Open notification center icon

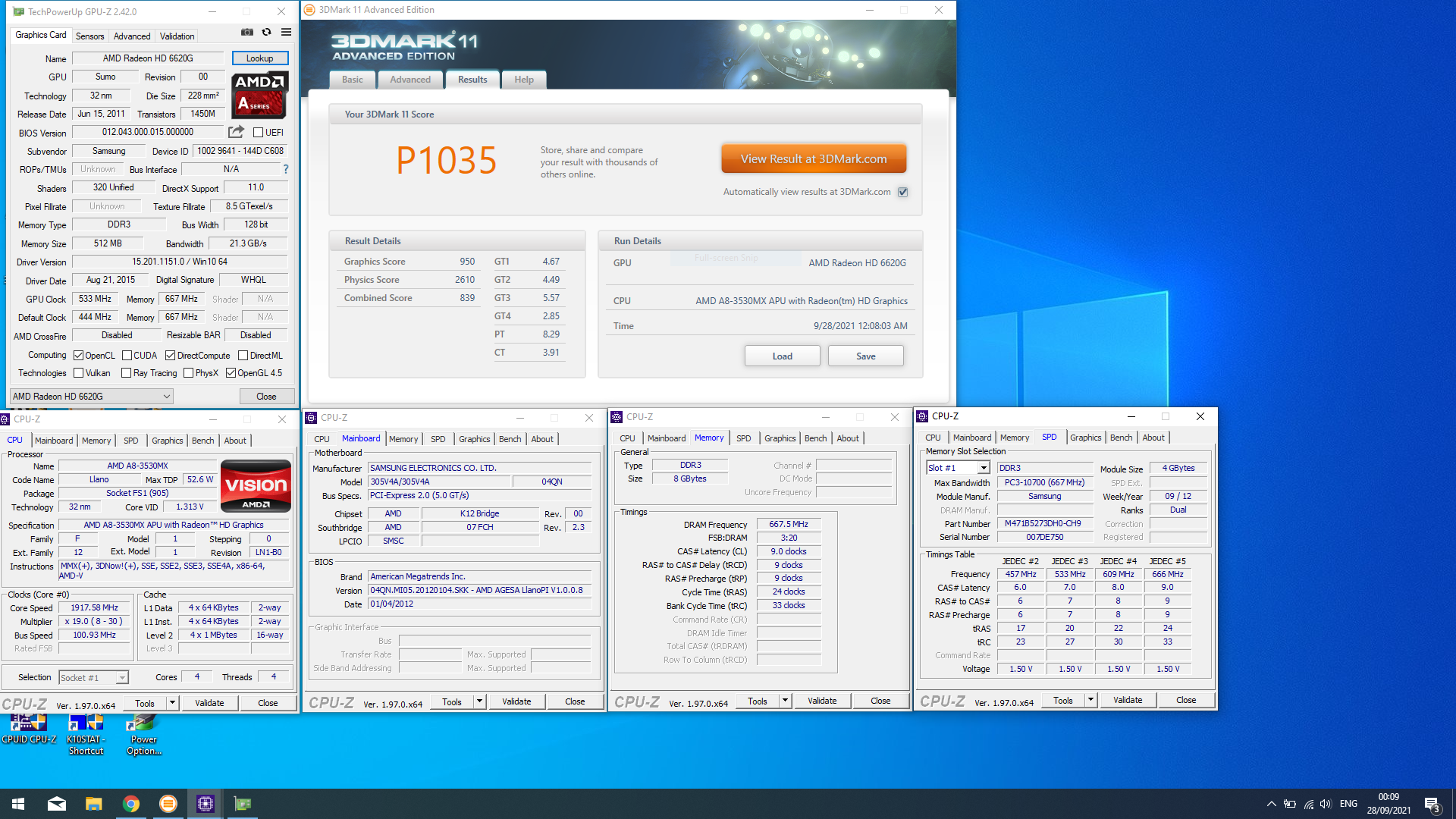(x=1432, y=804)
